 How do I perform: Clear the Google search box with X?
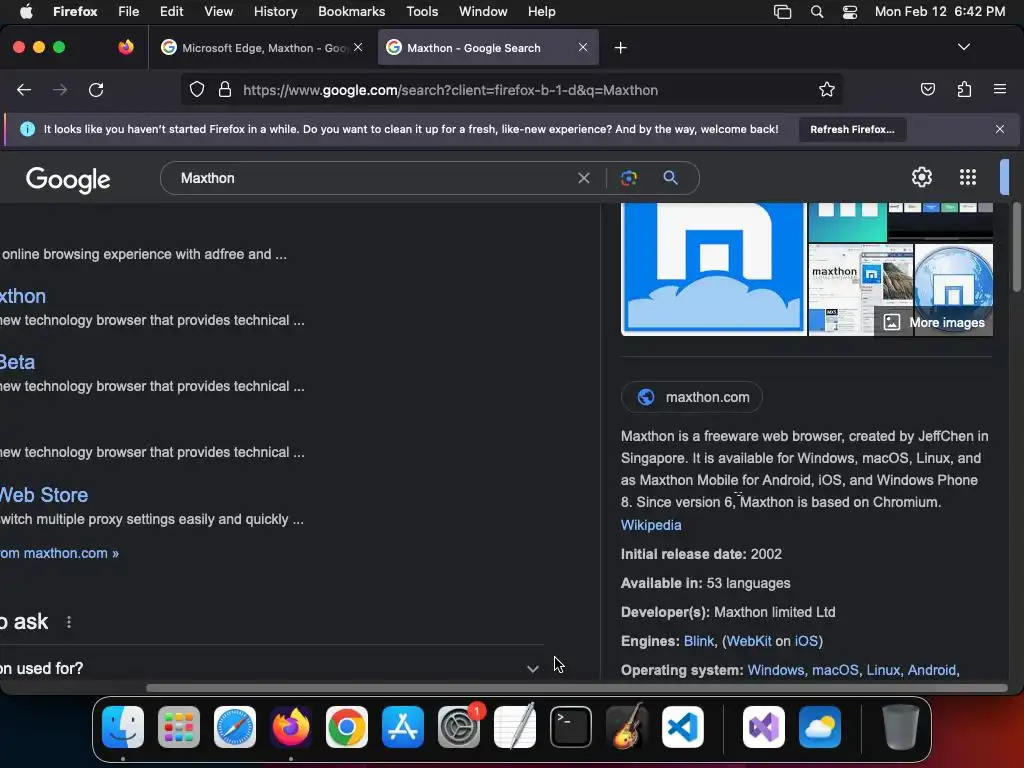tap(584, 178)
